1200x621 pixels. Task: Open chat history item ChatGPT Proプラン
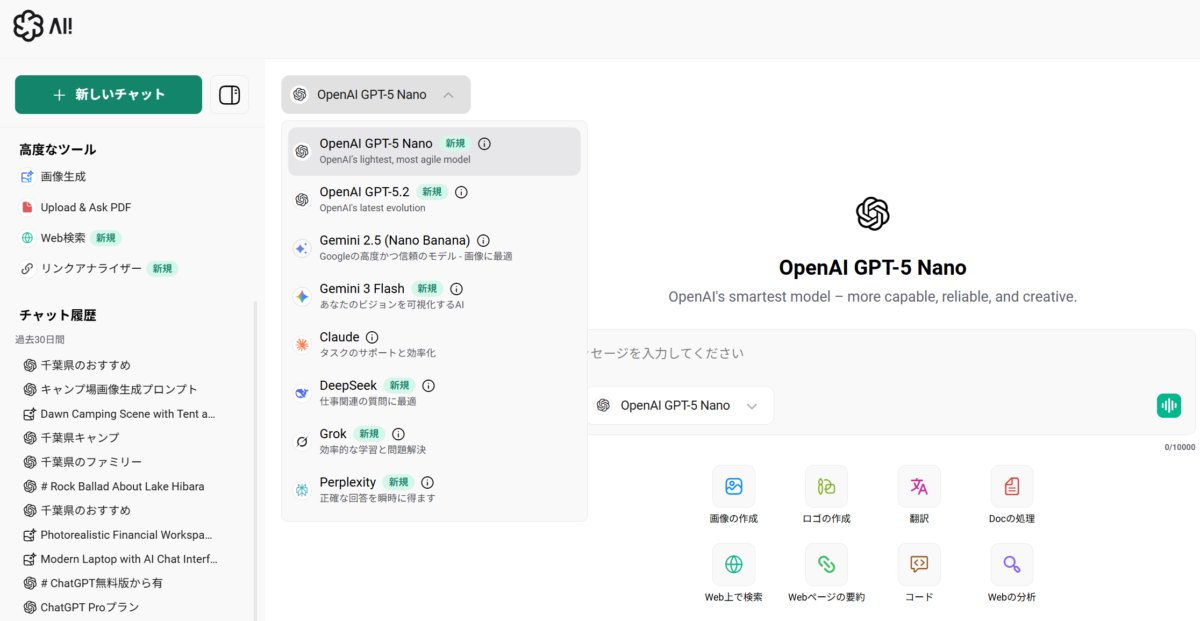coord(89,607)
